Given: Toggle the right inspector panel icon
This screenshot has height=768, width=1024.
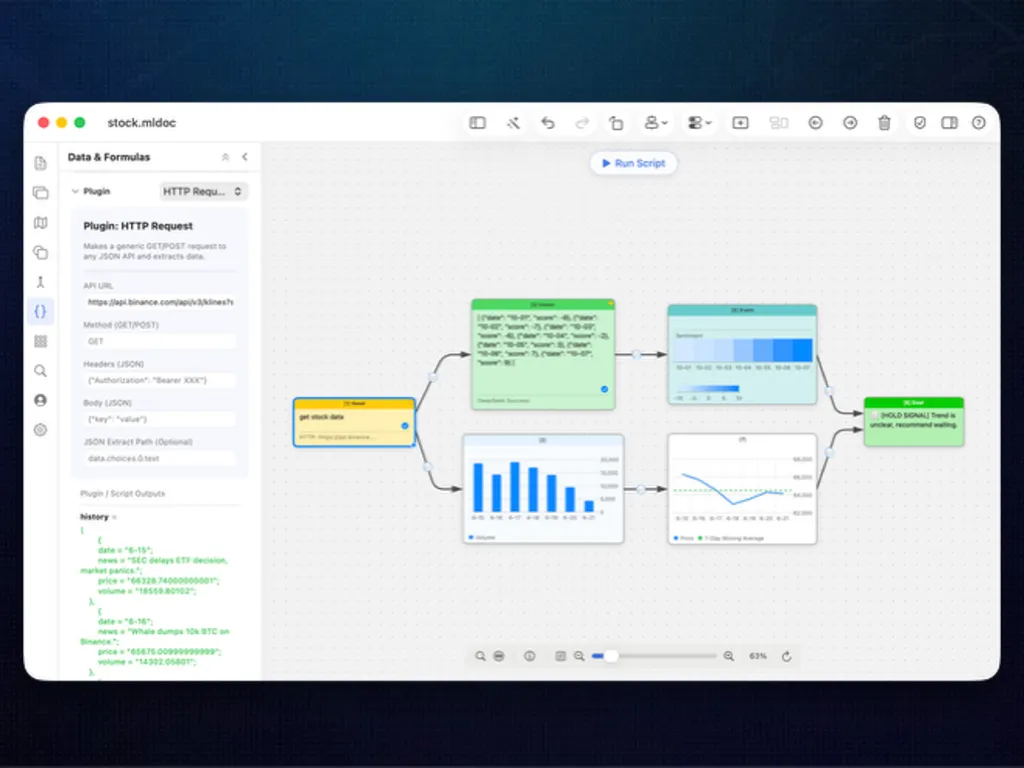Looking at the screenshot, I should 949,123.
